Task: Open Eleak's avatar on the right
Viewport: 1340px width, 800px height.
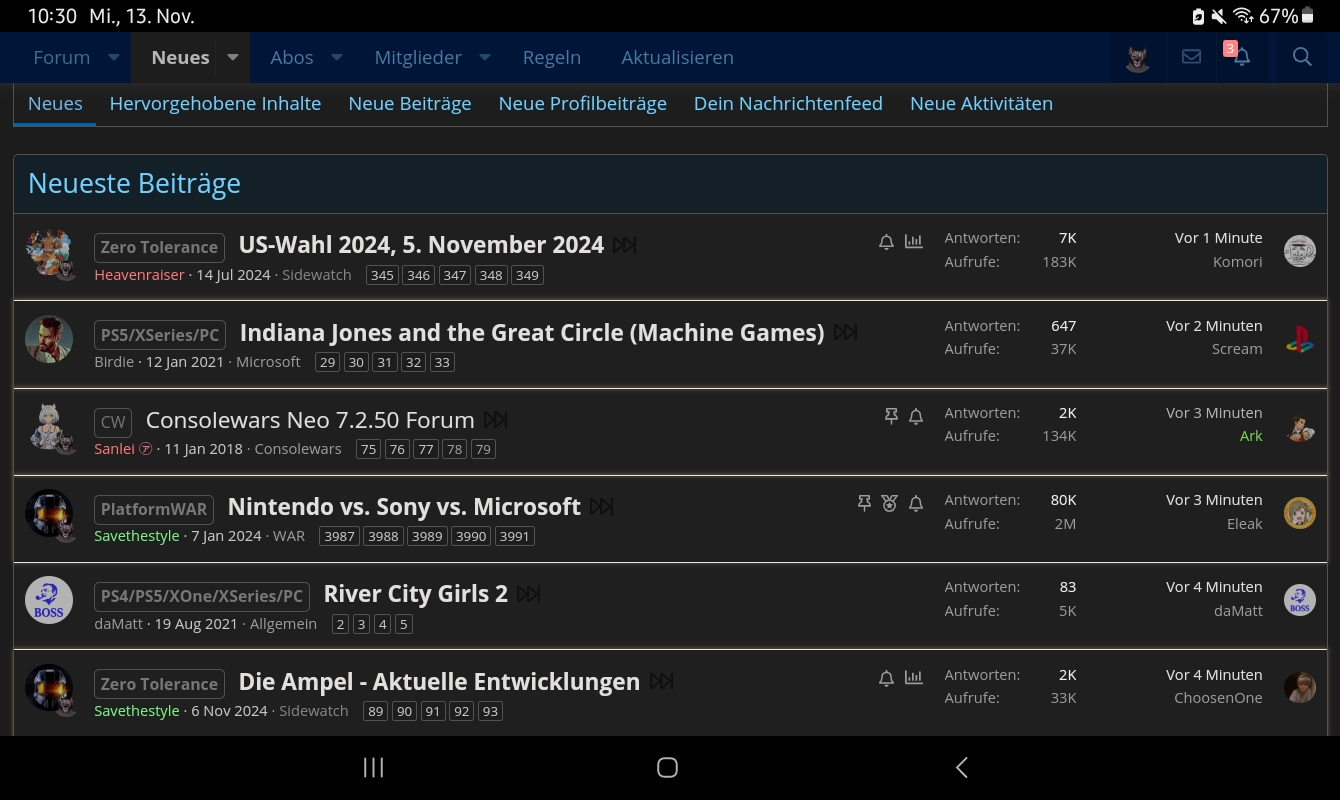Action: point(1300,513)
